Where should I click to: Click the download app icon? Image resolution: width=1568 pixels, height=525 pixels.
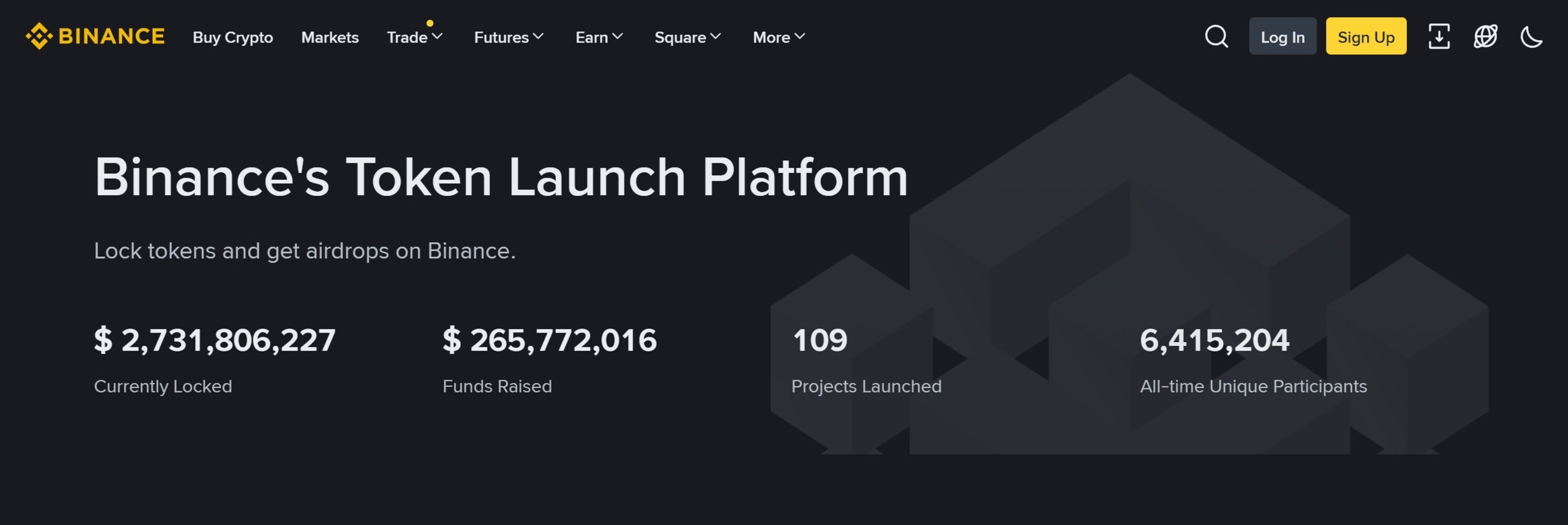1439,37
